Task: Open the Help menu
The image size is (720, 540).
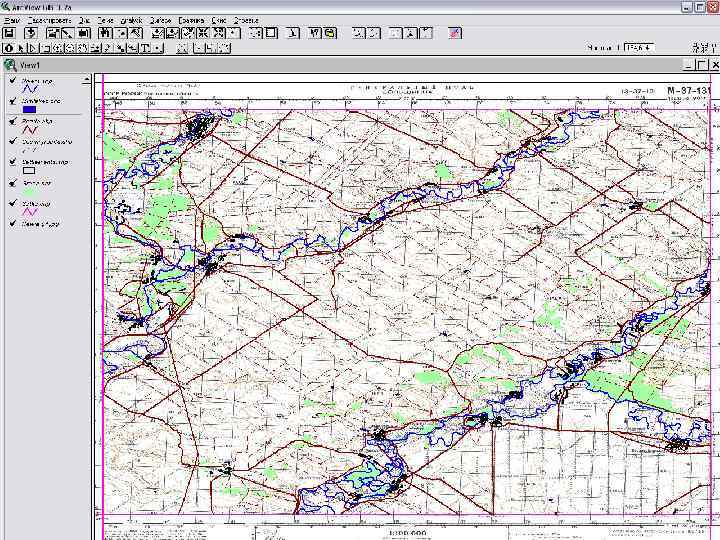Action: pyautogui.click(x=246, y=20)
